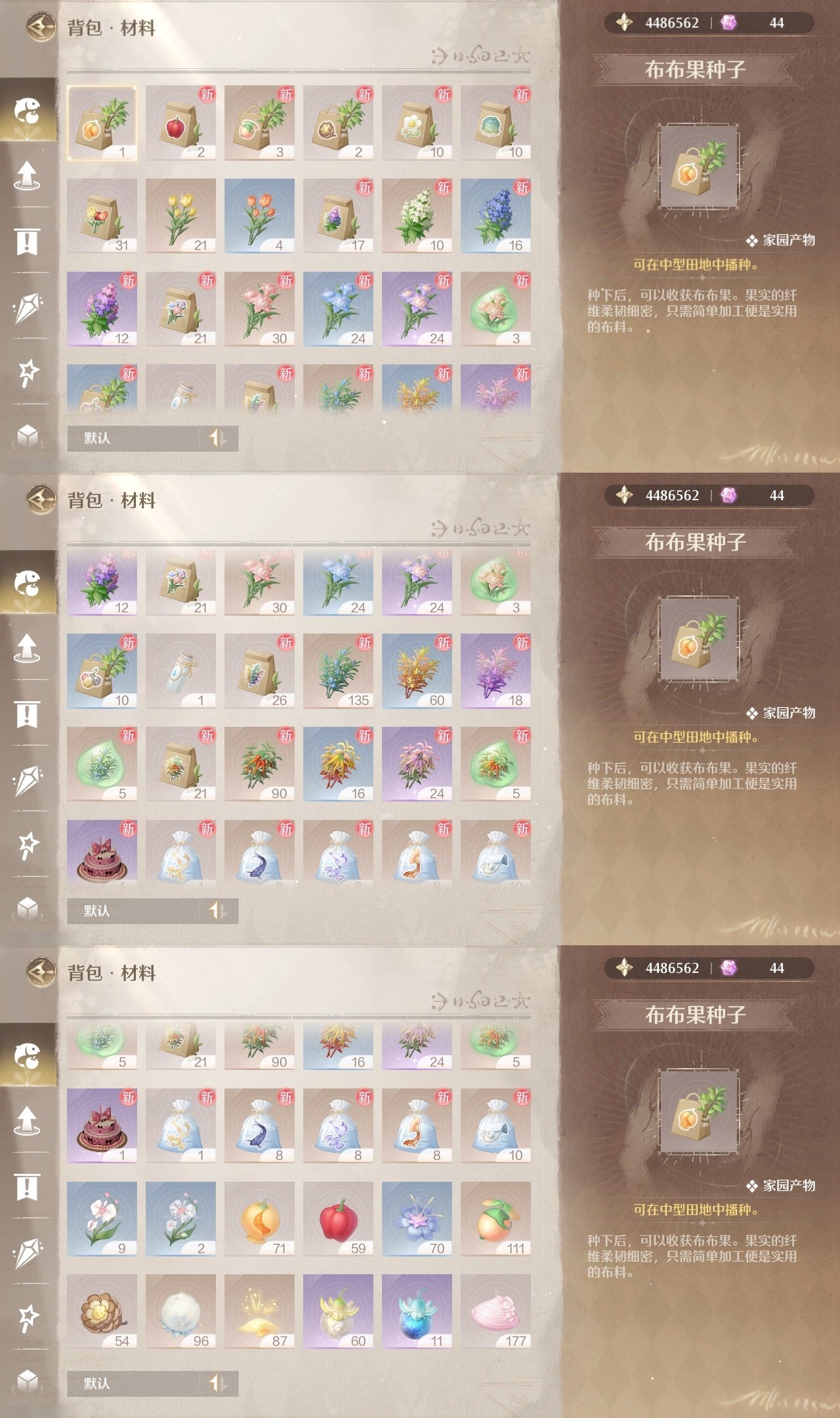Select purple coral plant with count 18
Image resolution: width=840 pixels, height=1418 pixels.
pos(495,671)
